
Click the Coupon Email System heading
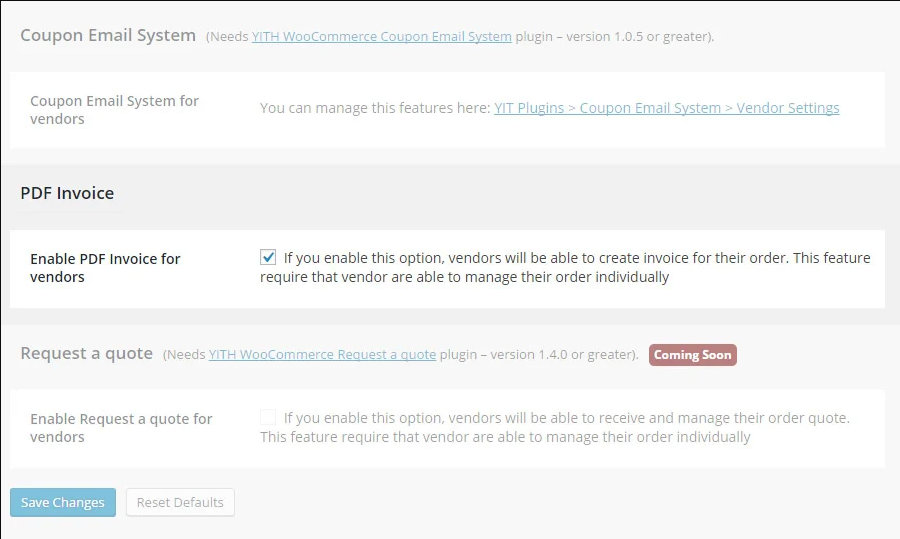pyautogui.click(x=108, y=36)
